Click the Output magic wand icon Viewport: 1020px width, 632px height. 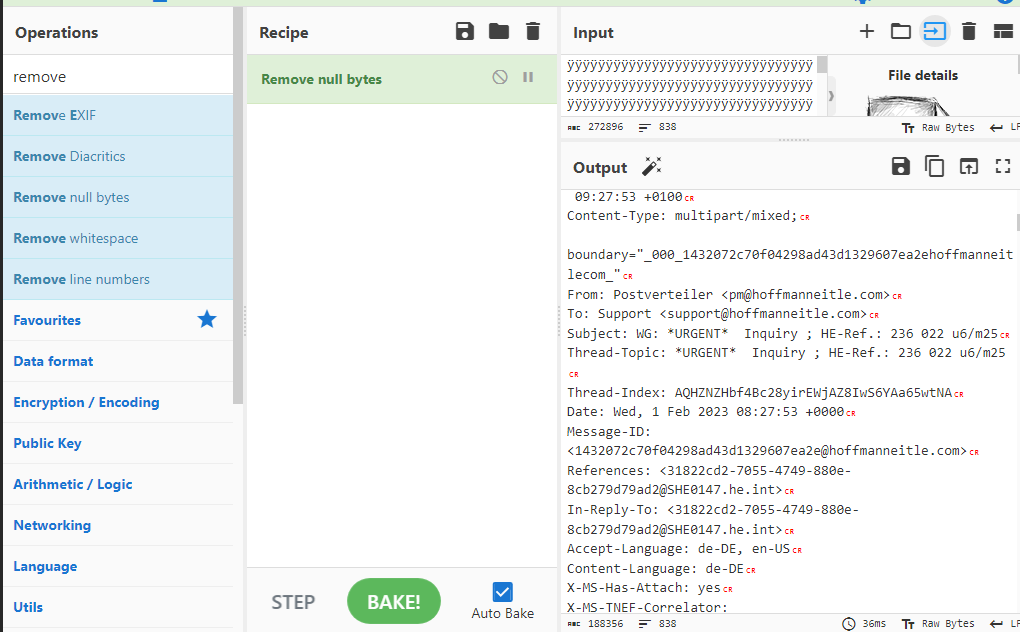pos(652,167)
